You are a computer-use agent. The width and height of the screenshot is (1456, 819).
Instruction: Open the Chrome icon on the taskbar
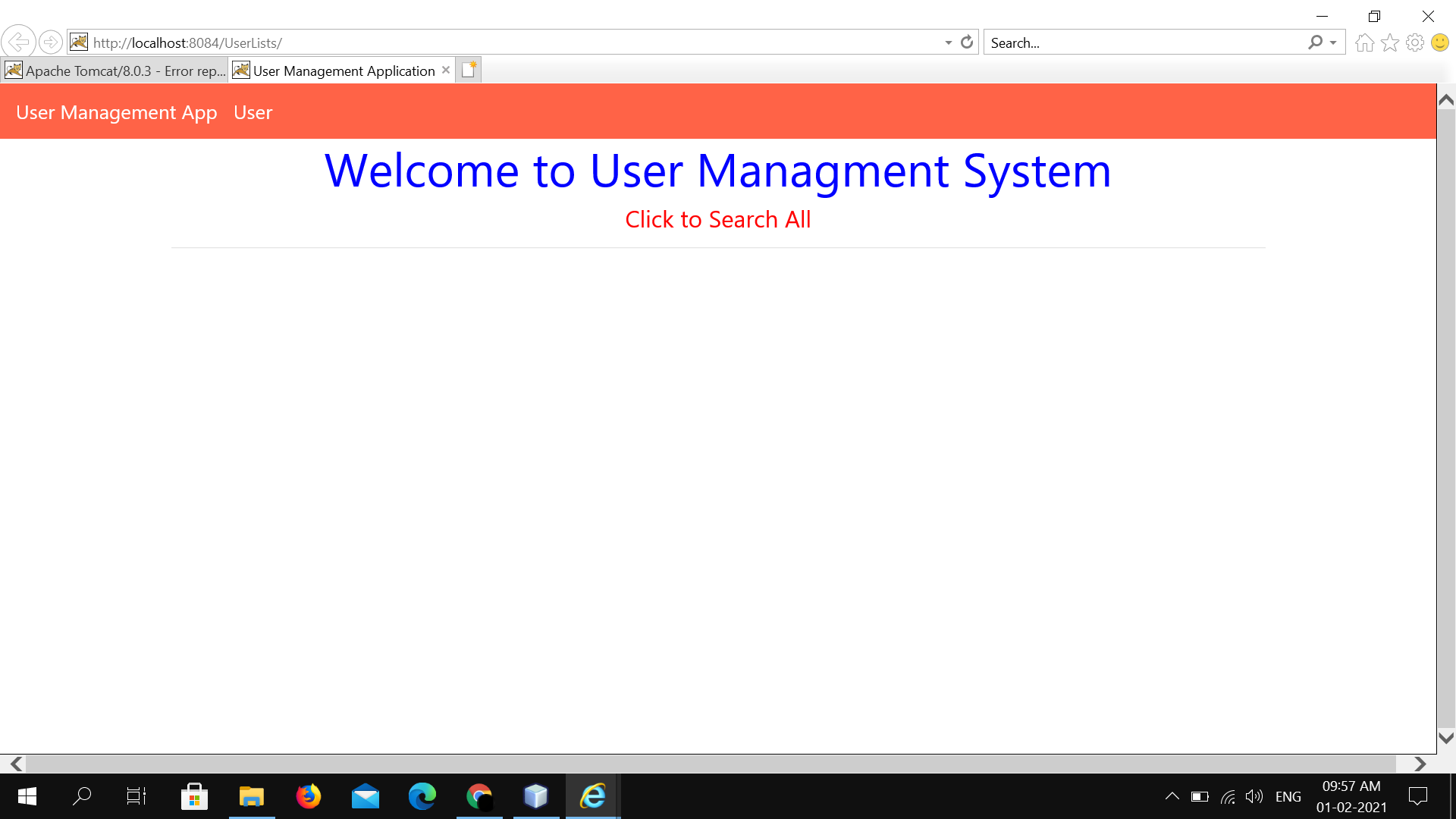pyautogui.click(x=479, y=796)
